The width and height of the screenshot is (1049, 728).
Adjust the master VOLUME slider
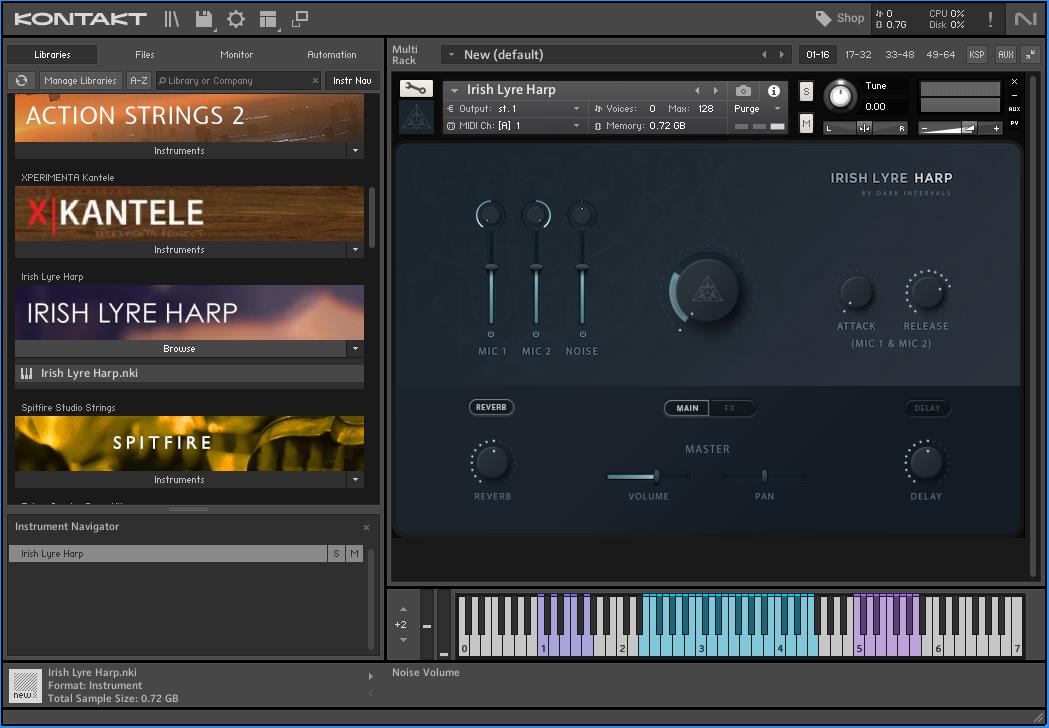pyautogui.click(x=656, y=477)
